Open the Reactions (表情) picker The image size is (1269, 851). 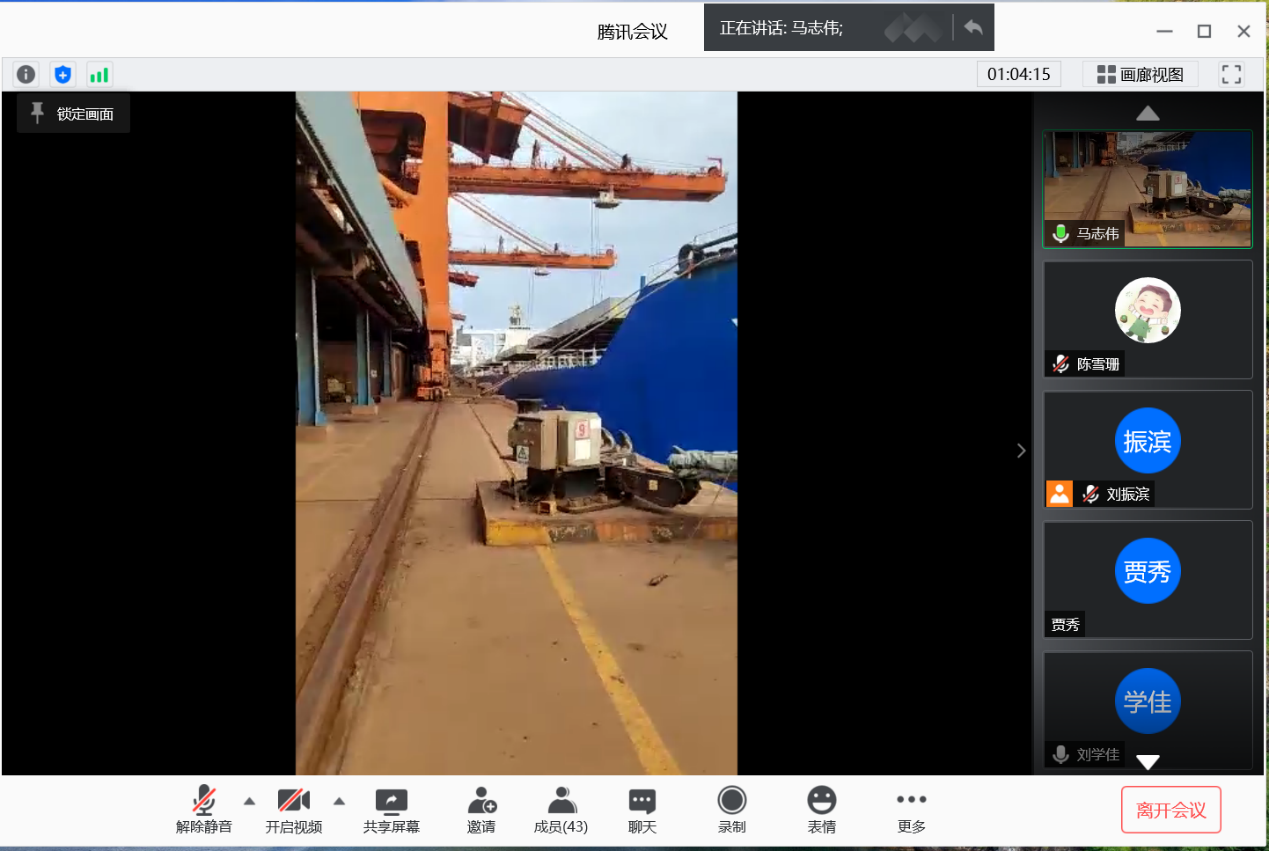click(822, 809)
